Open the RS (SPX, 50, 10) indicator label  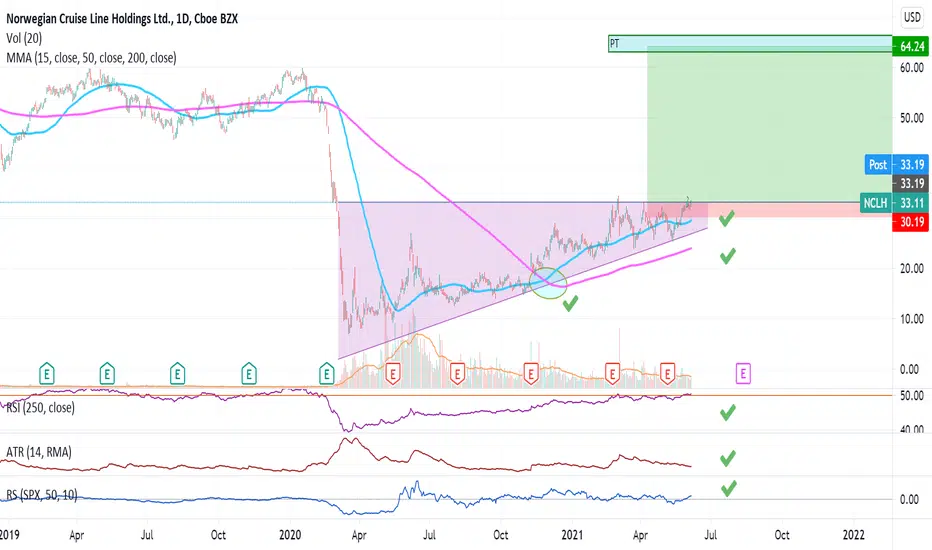(x=42, y=495)
